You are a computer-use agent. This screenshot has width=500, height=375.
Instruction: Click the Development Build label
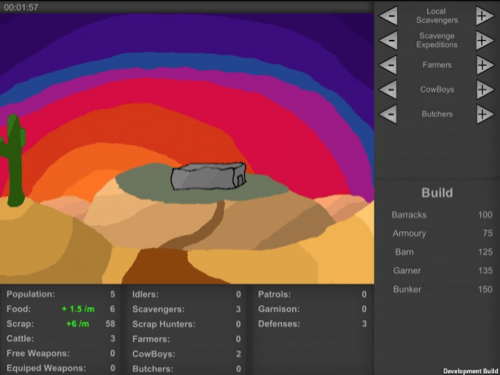coord(471,371)
